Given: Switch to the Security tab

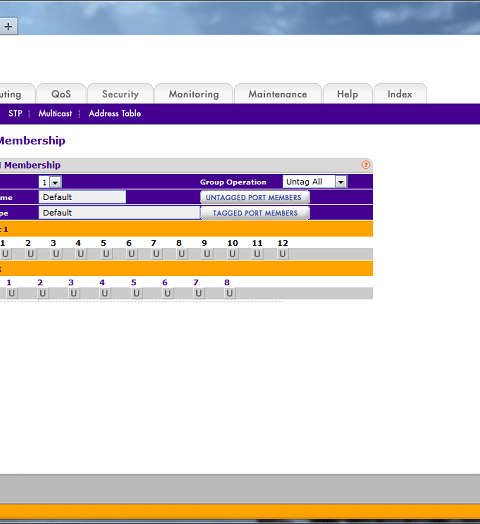Looking at the screenshot, I should point(120,94).
